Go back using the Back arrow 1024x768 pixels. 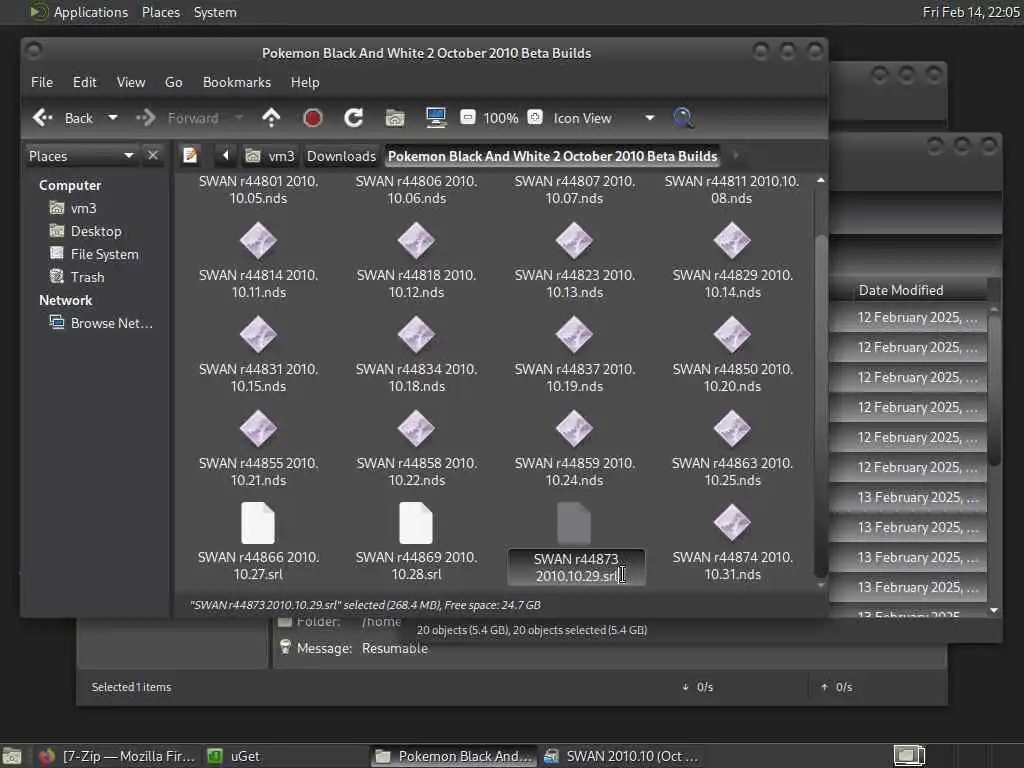62,118
